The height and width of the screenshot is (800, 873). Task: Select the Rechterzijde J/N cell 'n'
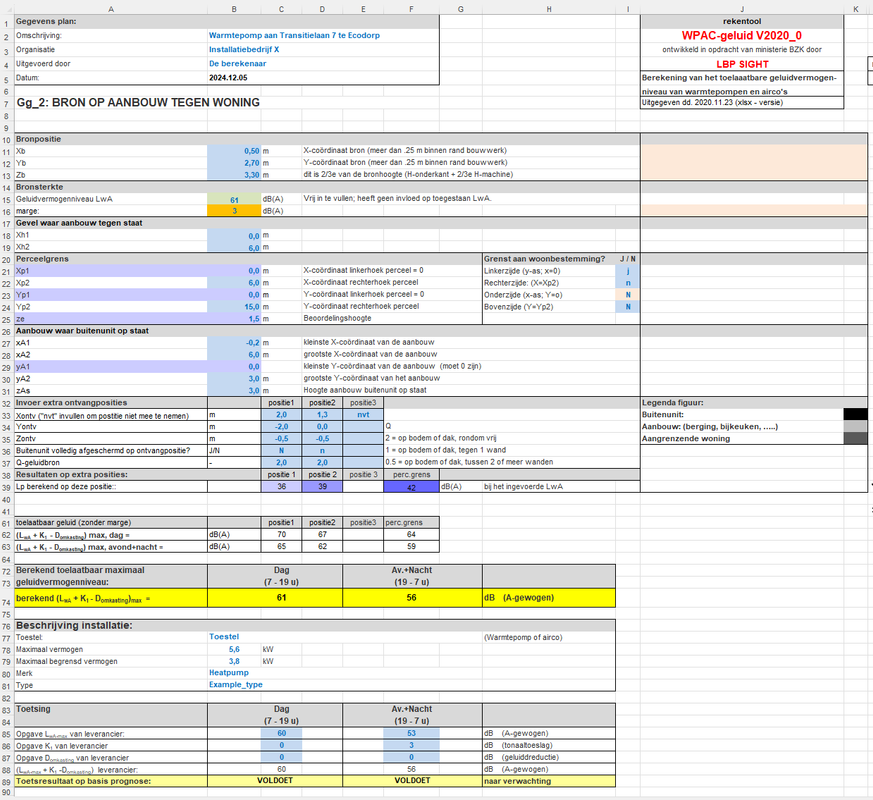tap(627, 283)
